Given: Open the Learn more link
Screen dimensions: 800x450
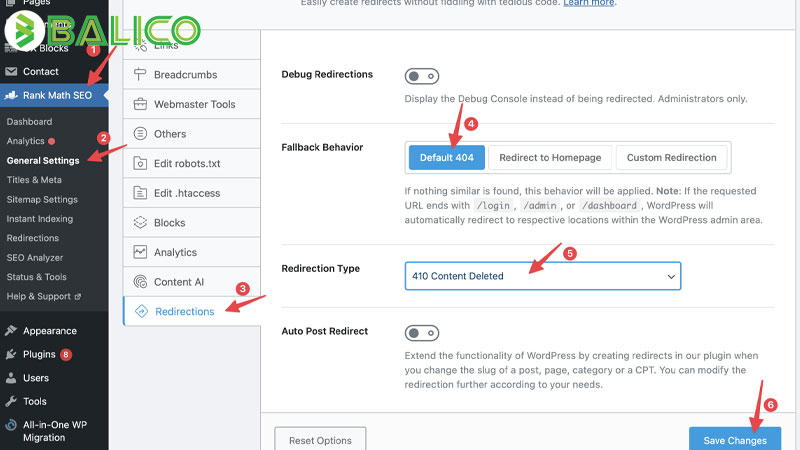Looking at the screenshot, I should click(x=588, y=3).
